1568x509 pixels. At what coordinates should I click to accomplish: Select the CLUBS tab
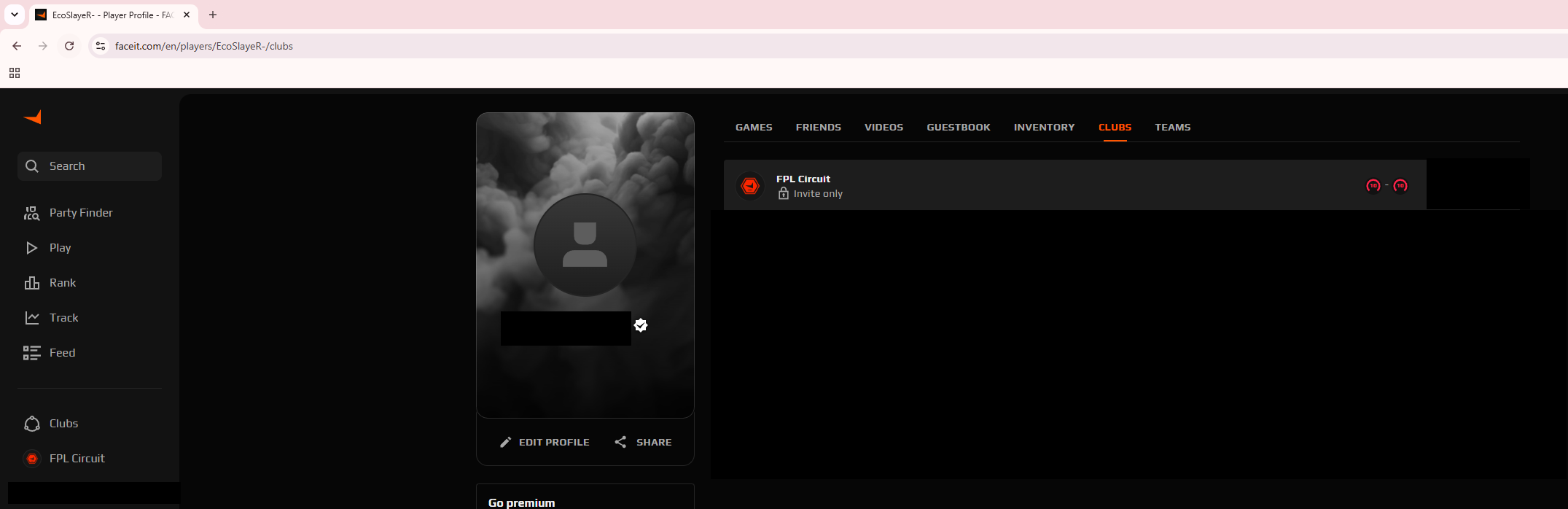[1115, 127]
